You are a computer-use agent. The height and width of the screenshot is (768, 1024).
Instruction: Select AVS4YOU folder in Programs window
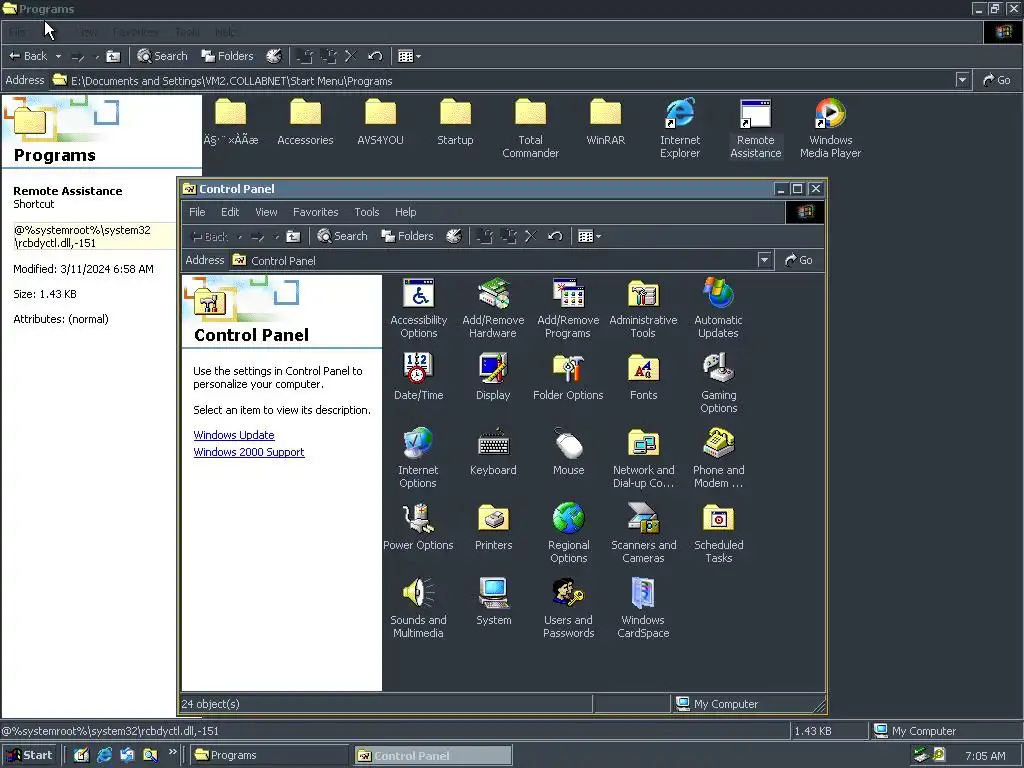(380, 122)
